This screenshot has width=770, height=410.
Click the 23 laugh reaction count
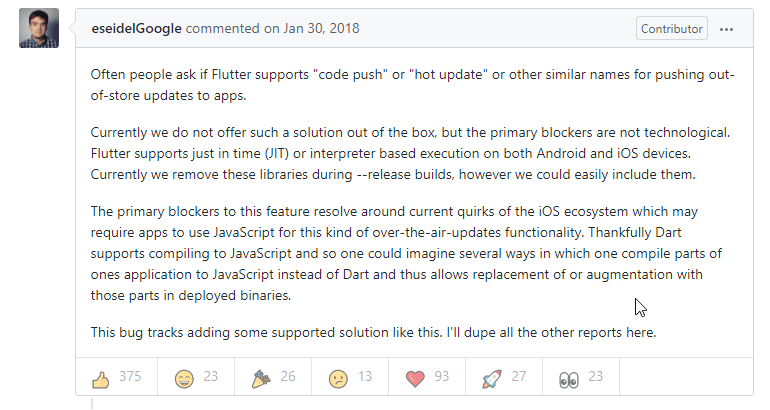[x=211, y=378]
